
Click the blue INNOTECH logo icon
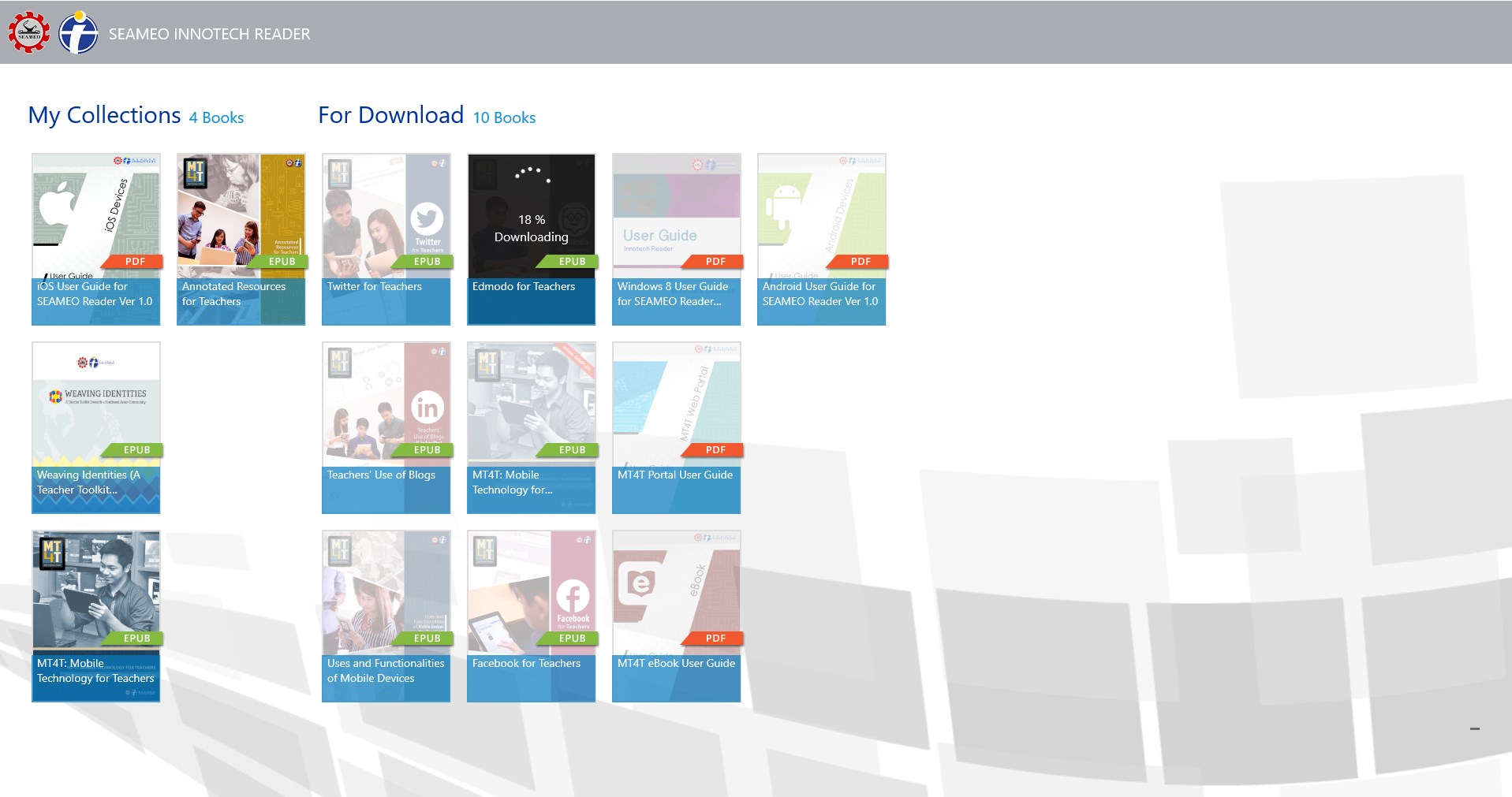(78, 32)
